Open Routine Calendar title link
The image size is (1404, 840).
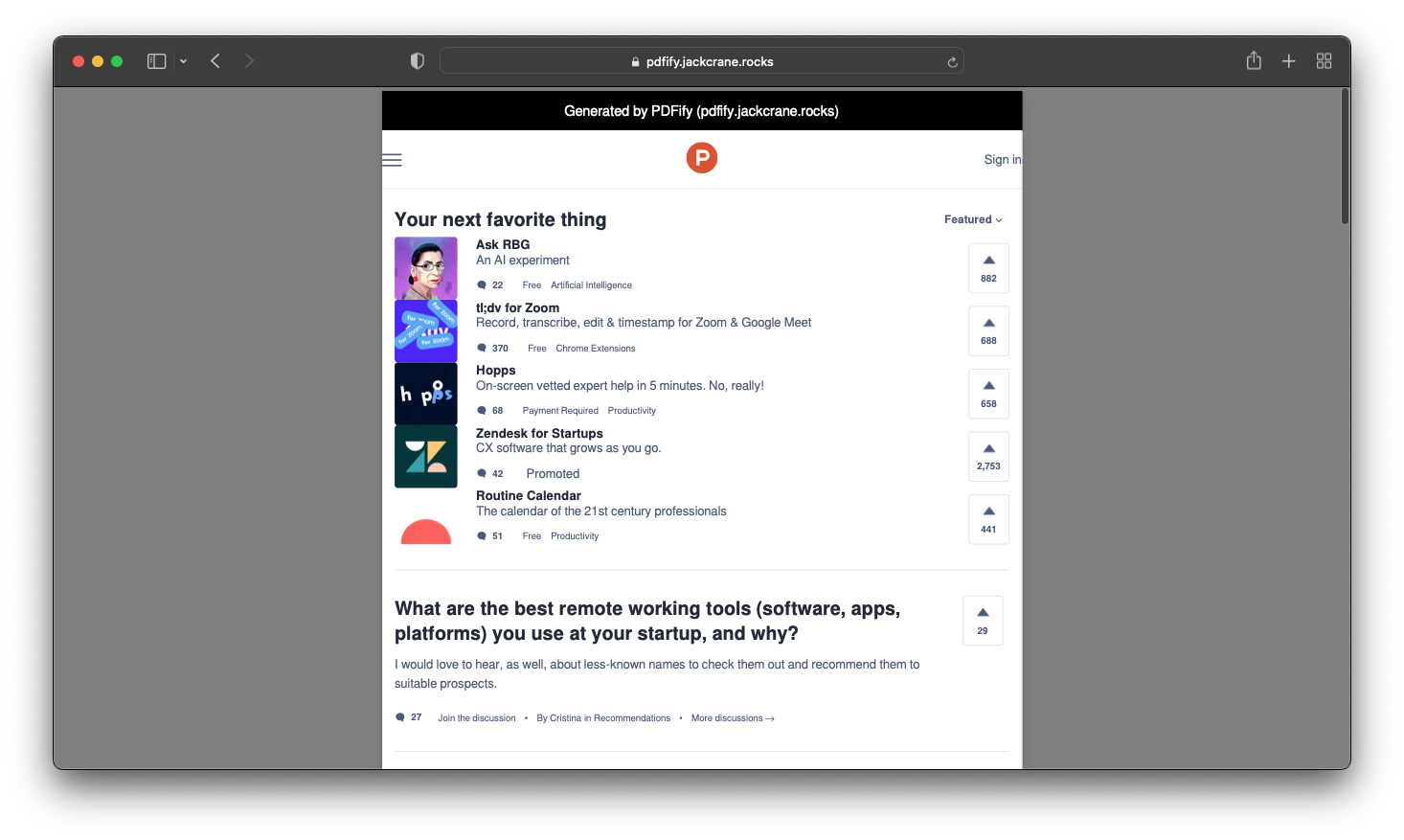(x=529, y=495)
